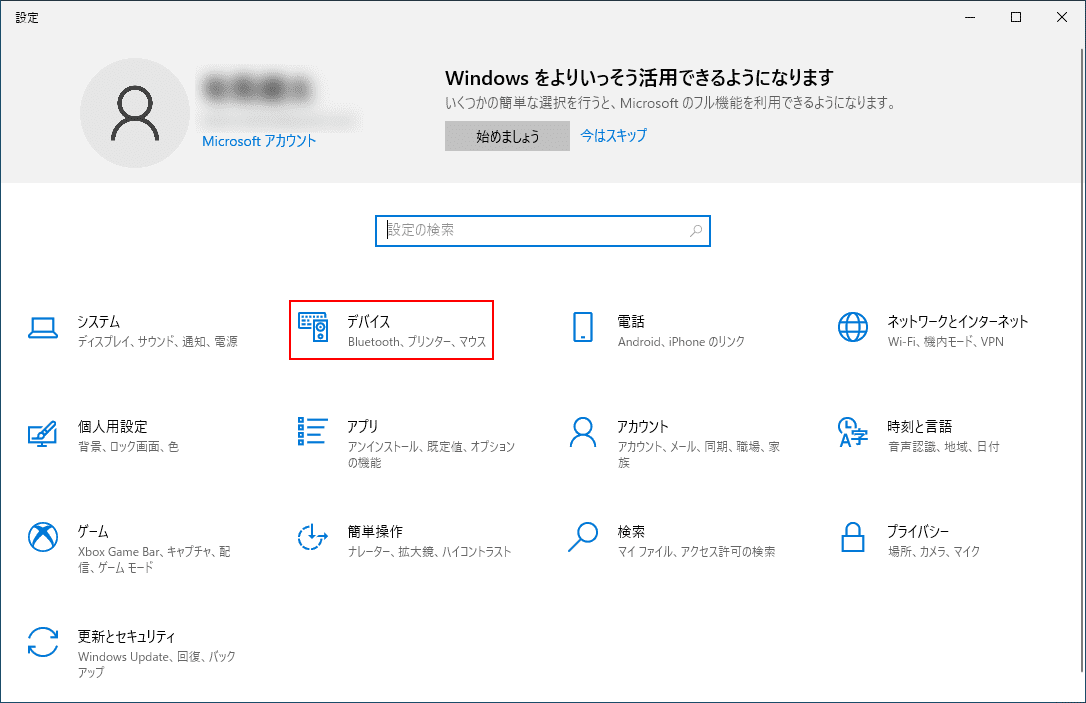Select the 検索 title text

point(631,531)
